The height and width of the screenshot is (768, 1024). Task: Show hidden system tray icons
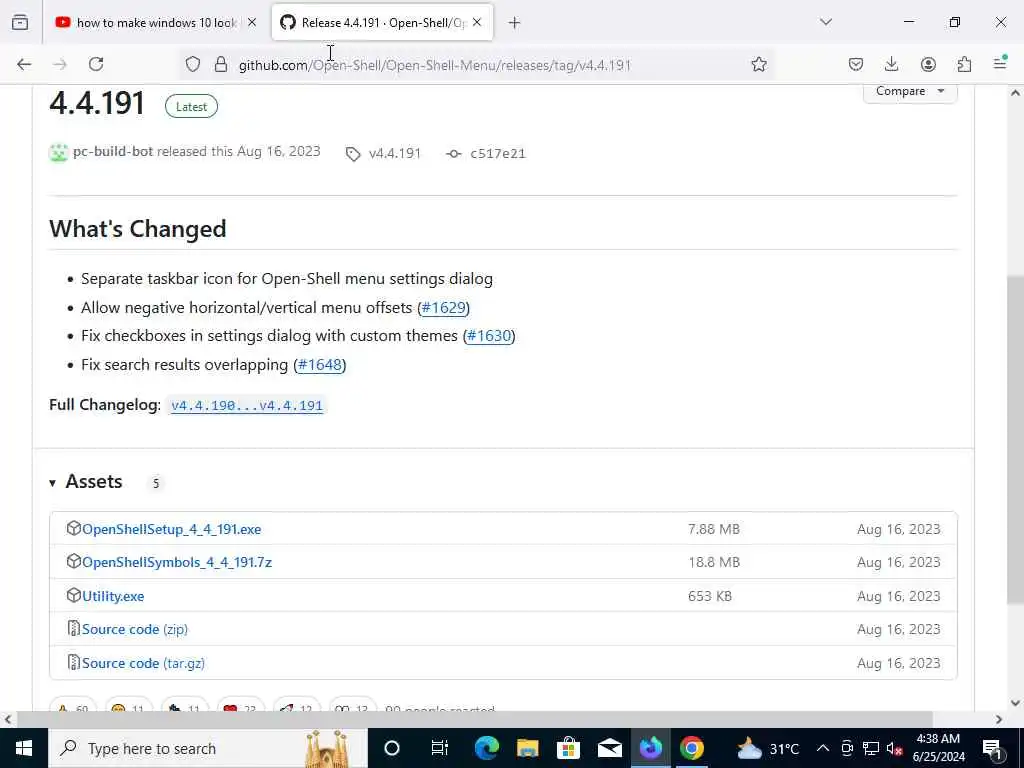tap(823, 748)
